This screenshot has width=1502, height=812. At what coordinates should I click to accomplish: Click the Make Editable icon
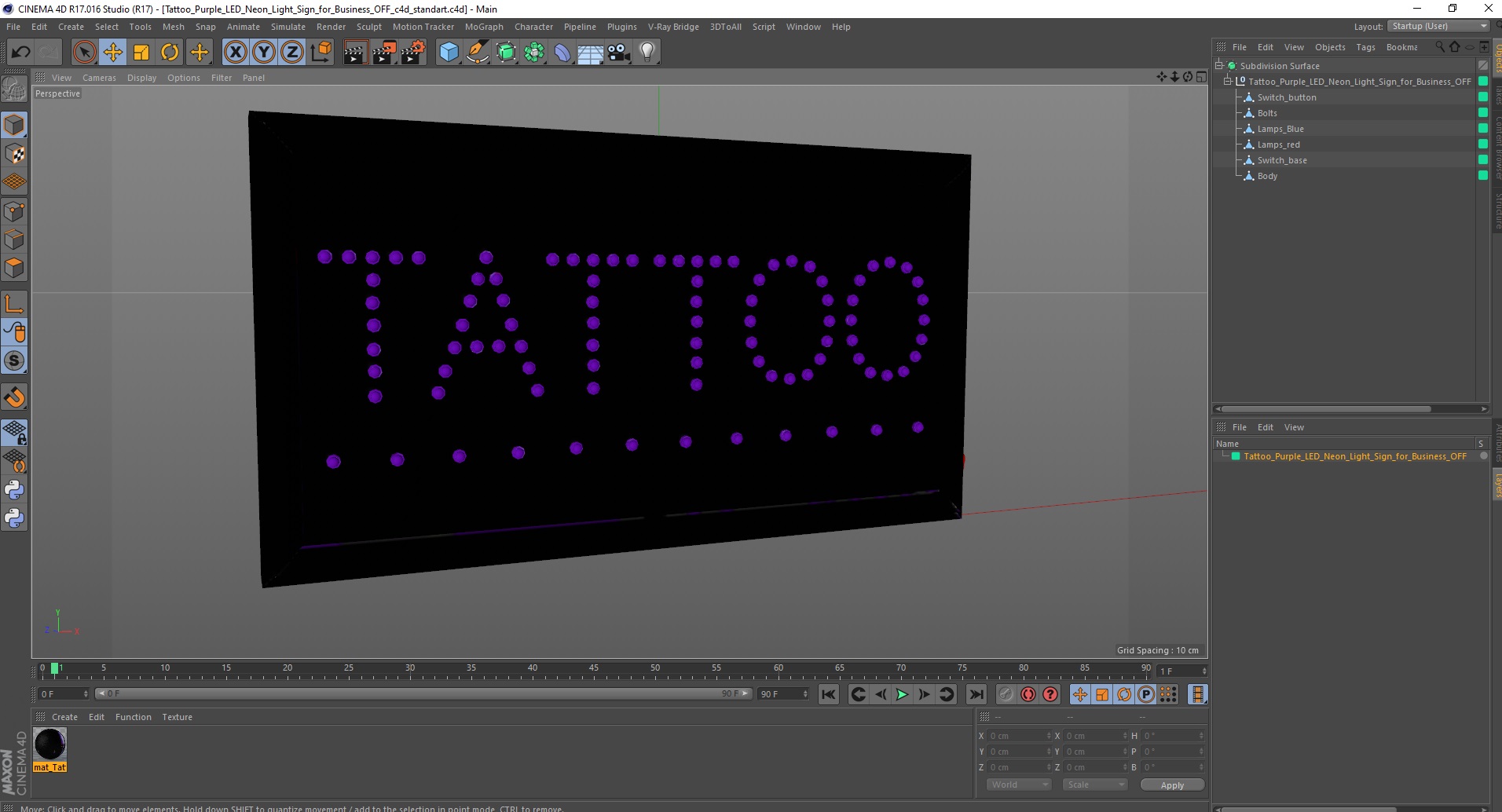point(14,90)
